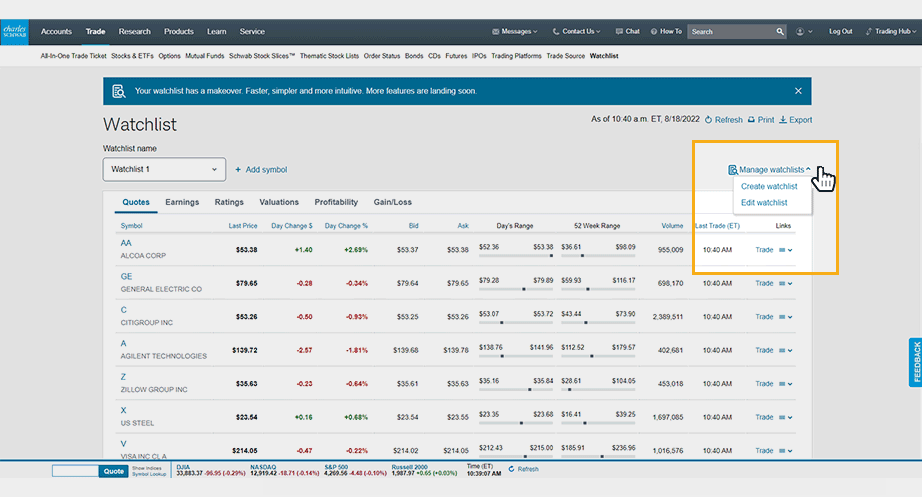Open Schwab Stock Slices
Viewport: 922px width, 497px height.
(x=262, y=56)
